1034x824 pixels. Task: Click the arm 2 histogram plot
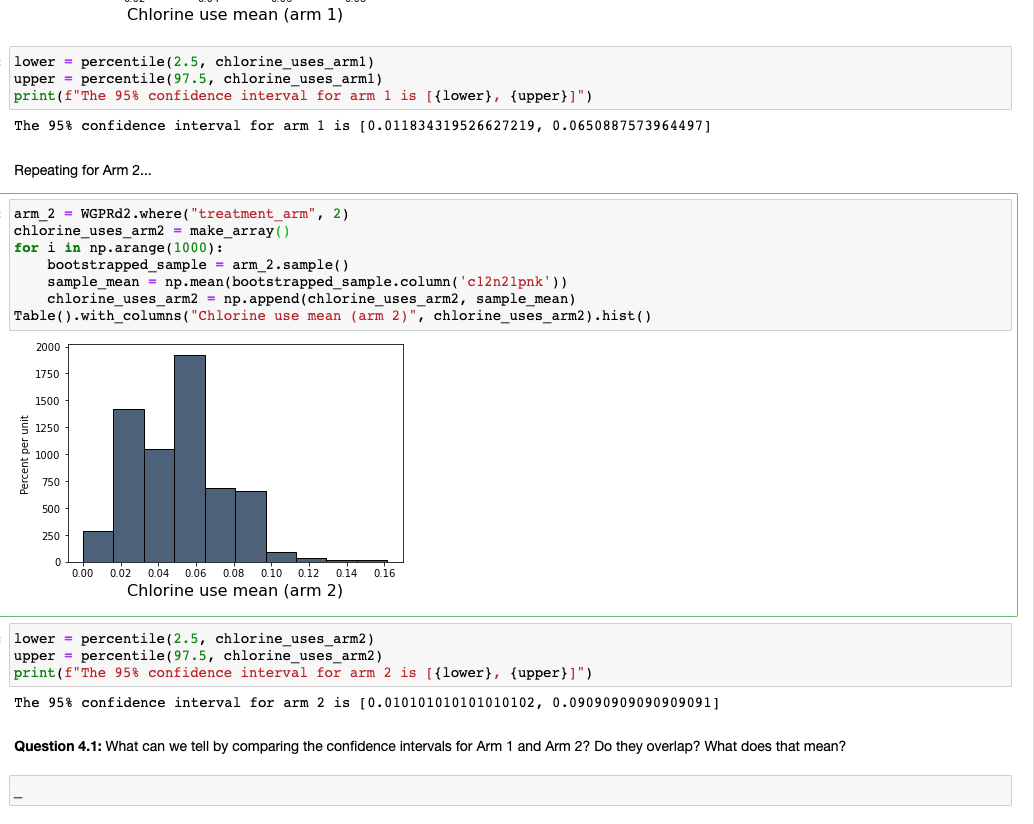236,454
